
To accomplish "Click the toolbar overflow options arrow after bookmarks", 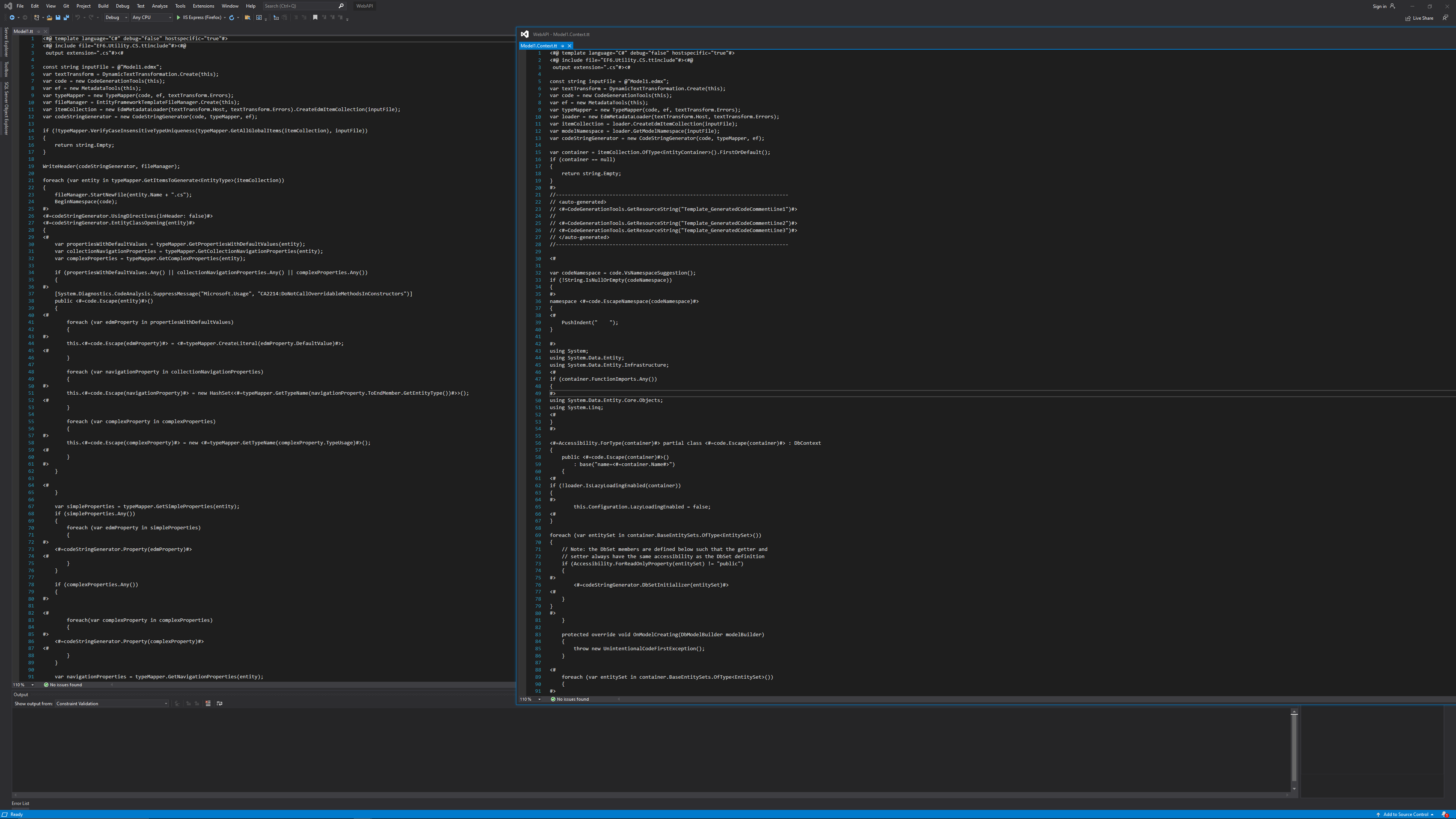I will pyautogui.click(x=347, y=19).
